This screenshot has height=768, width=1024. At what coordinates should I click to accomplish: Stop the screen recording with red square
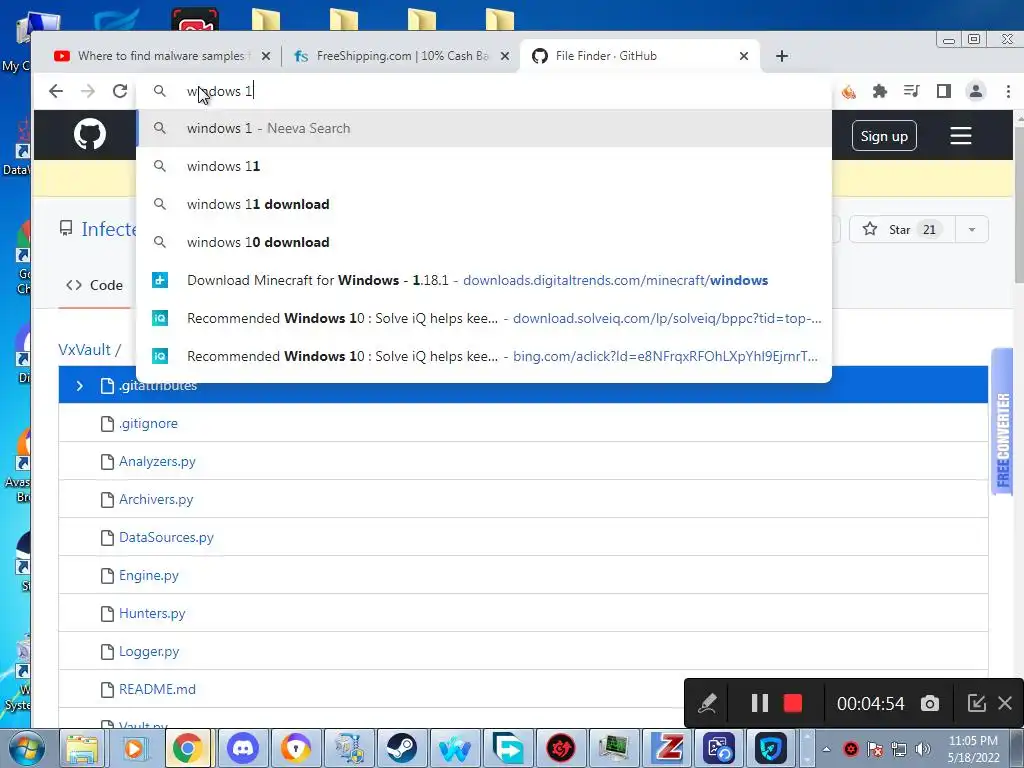click(793, 703)
